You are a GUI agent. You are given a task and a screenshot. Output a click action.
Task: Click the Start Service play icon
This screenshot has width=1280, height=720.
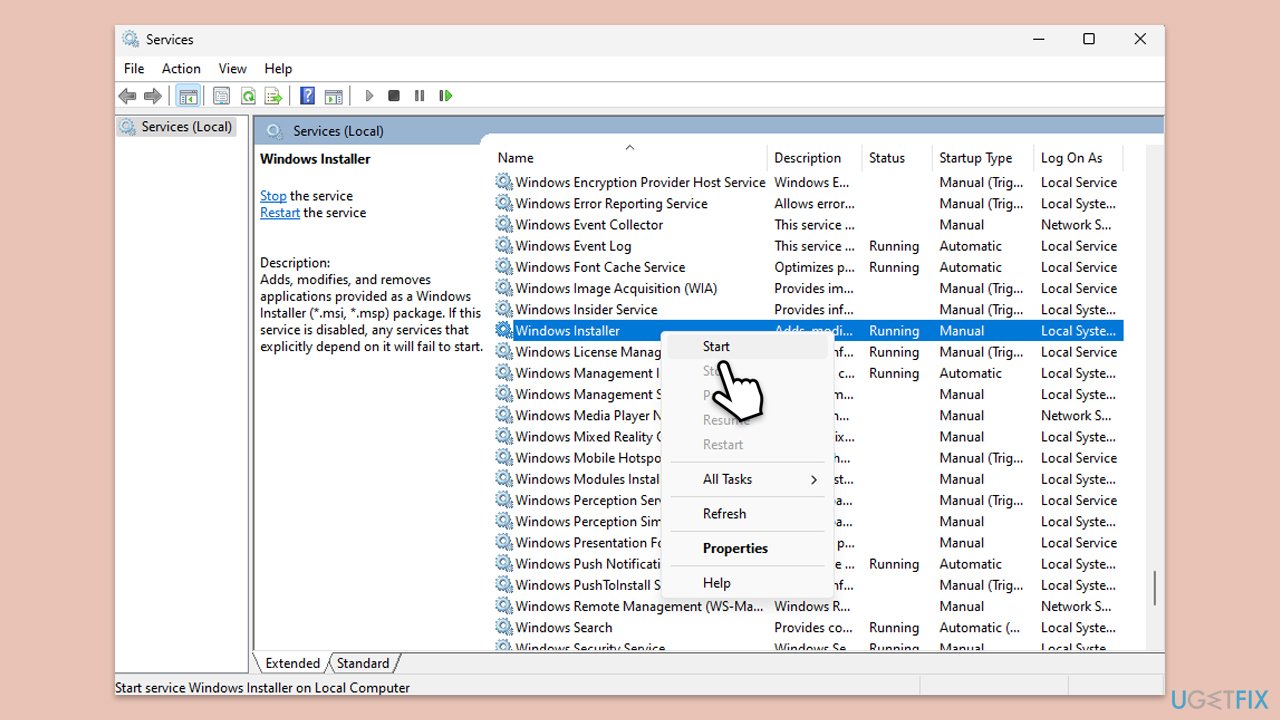(x=369, y=96)
